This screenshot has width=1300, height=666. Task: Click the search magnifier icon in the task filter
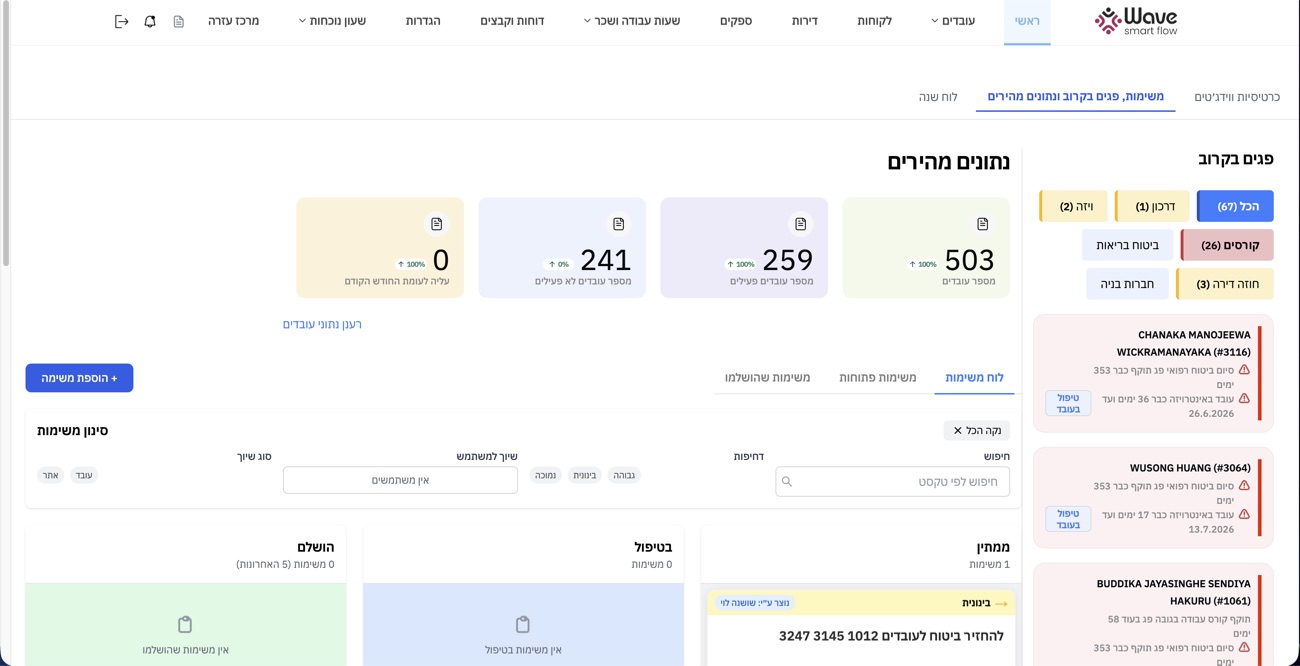(787, 482)
